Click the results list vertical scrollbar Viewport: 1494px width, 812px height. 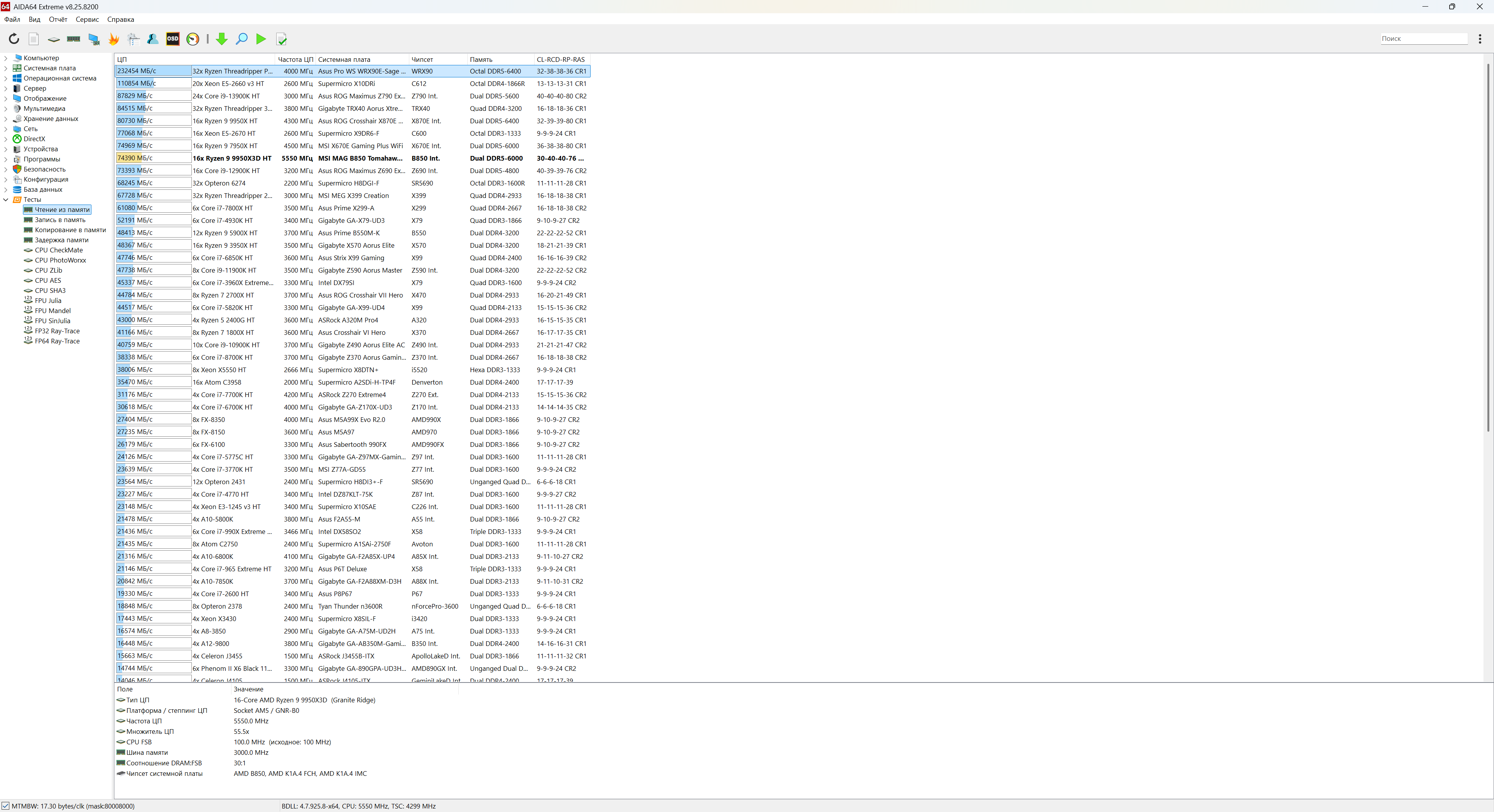tap(1488, 249)
